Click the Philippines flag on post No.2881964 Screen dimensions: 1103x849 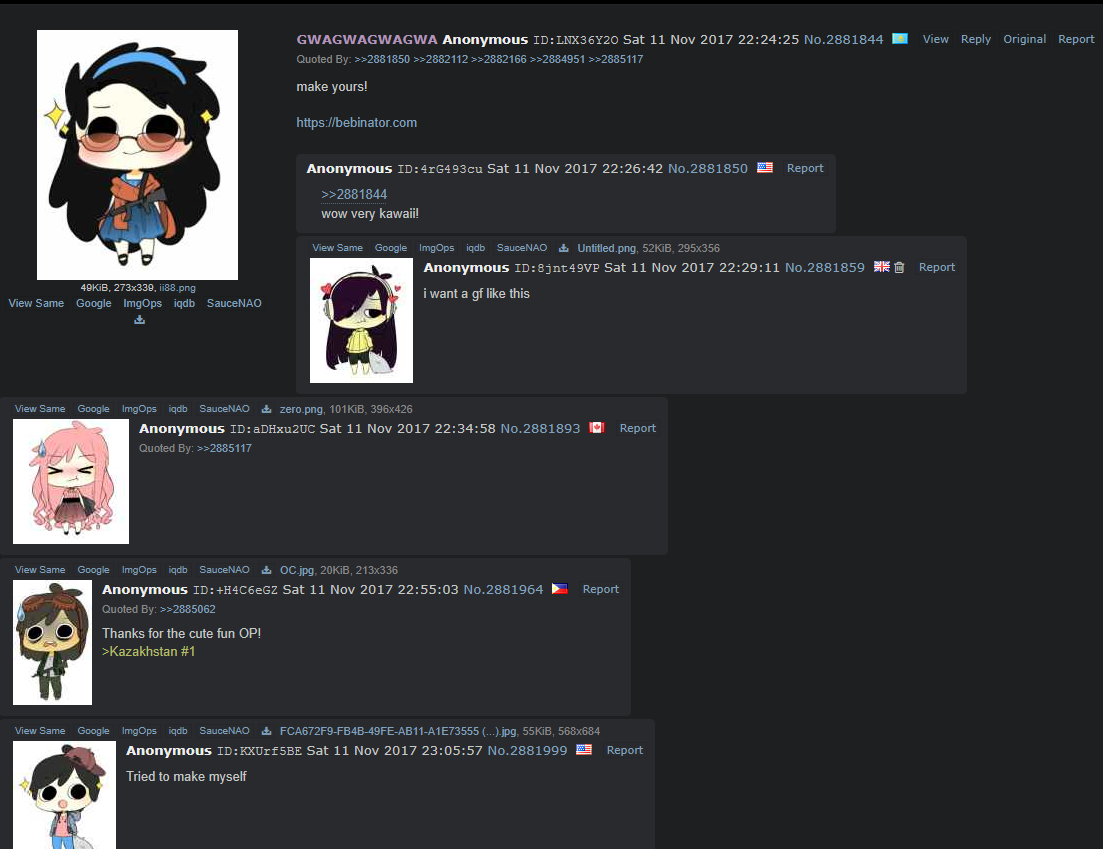(x=559, y=589)
